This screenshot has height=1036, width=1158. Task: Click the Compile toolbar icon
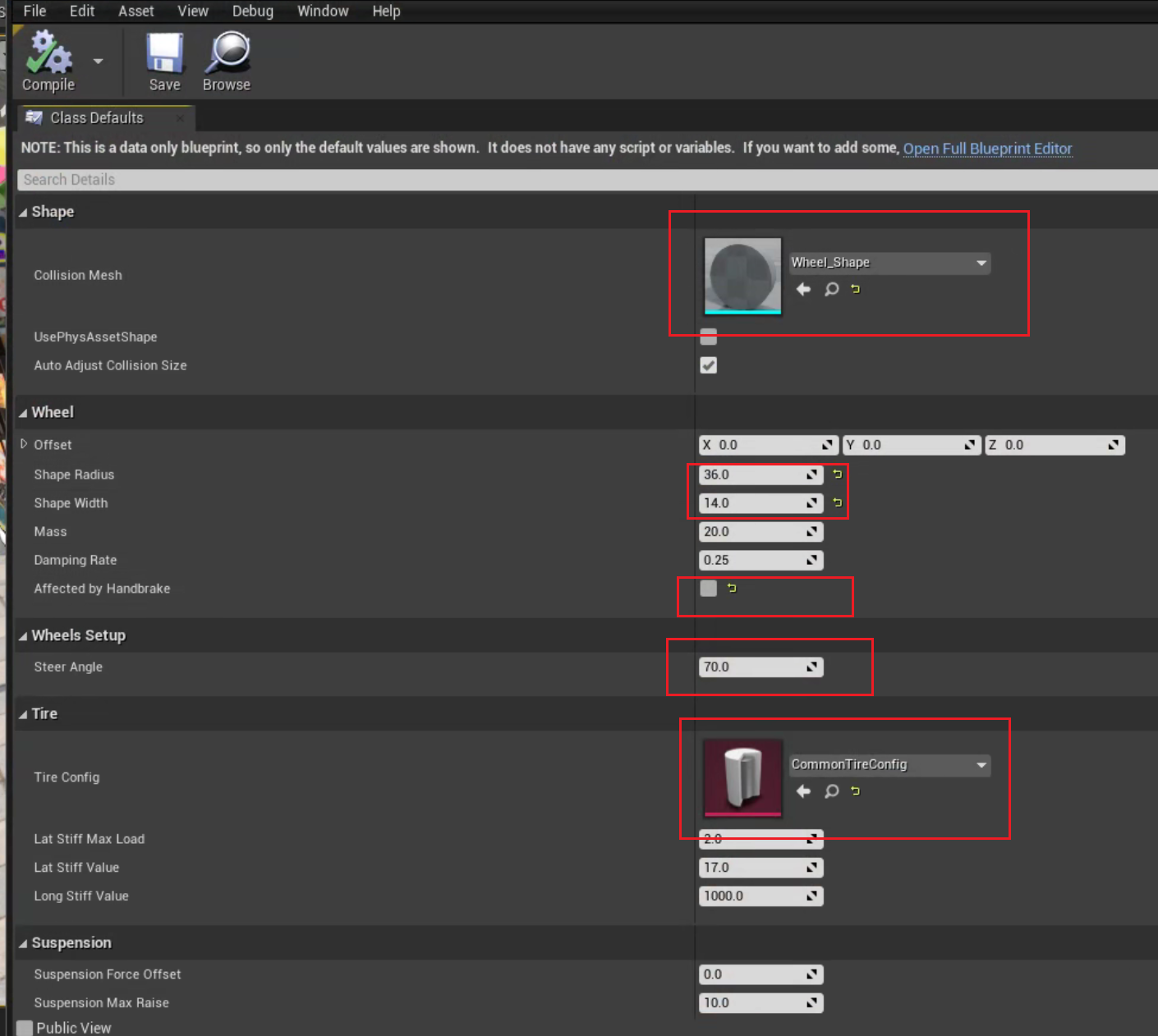tap(48, 54)
